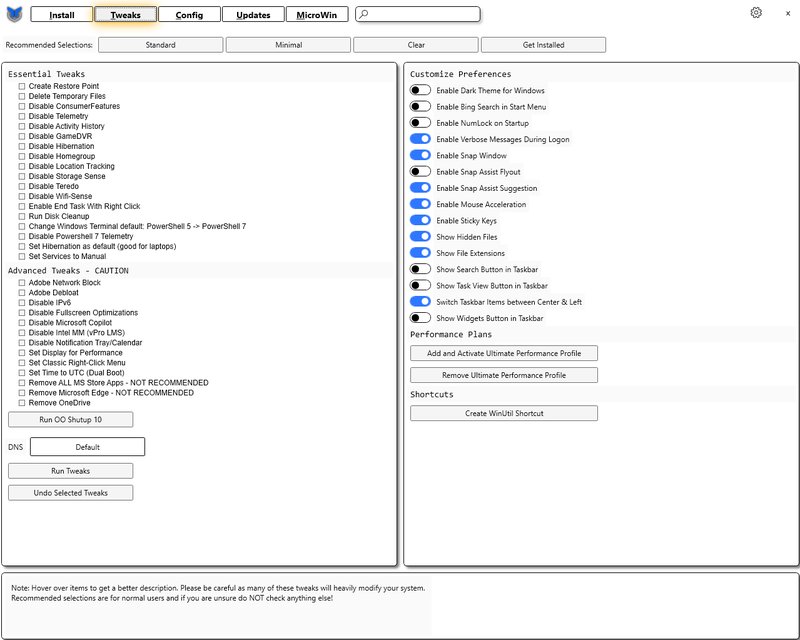Screen dimensions: 800x640
Task: Toggle Enable Dark Theme for Windows
Action: coord(420,91)
